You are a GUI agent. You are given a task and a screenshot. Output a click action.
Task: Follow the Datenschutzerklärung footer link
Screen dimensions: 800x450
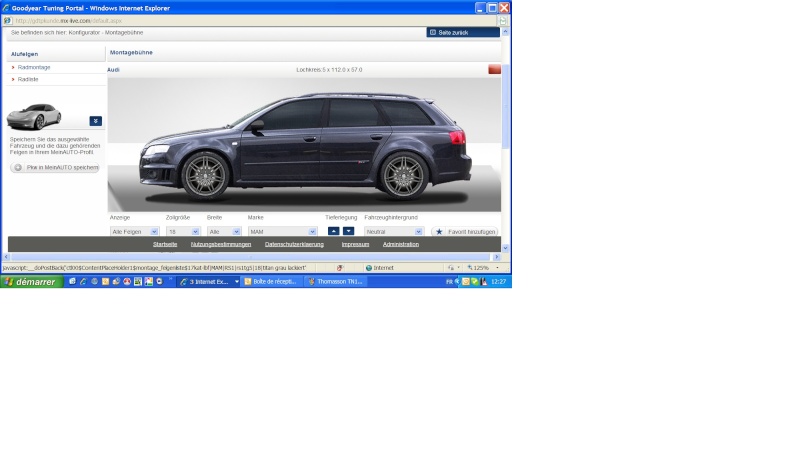click(x=294, y=244)
